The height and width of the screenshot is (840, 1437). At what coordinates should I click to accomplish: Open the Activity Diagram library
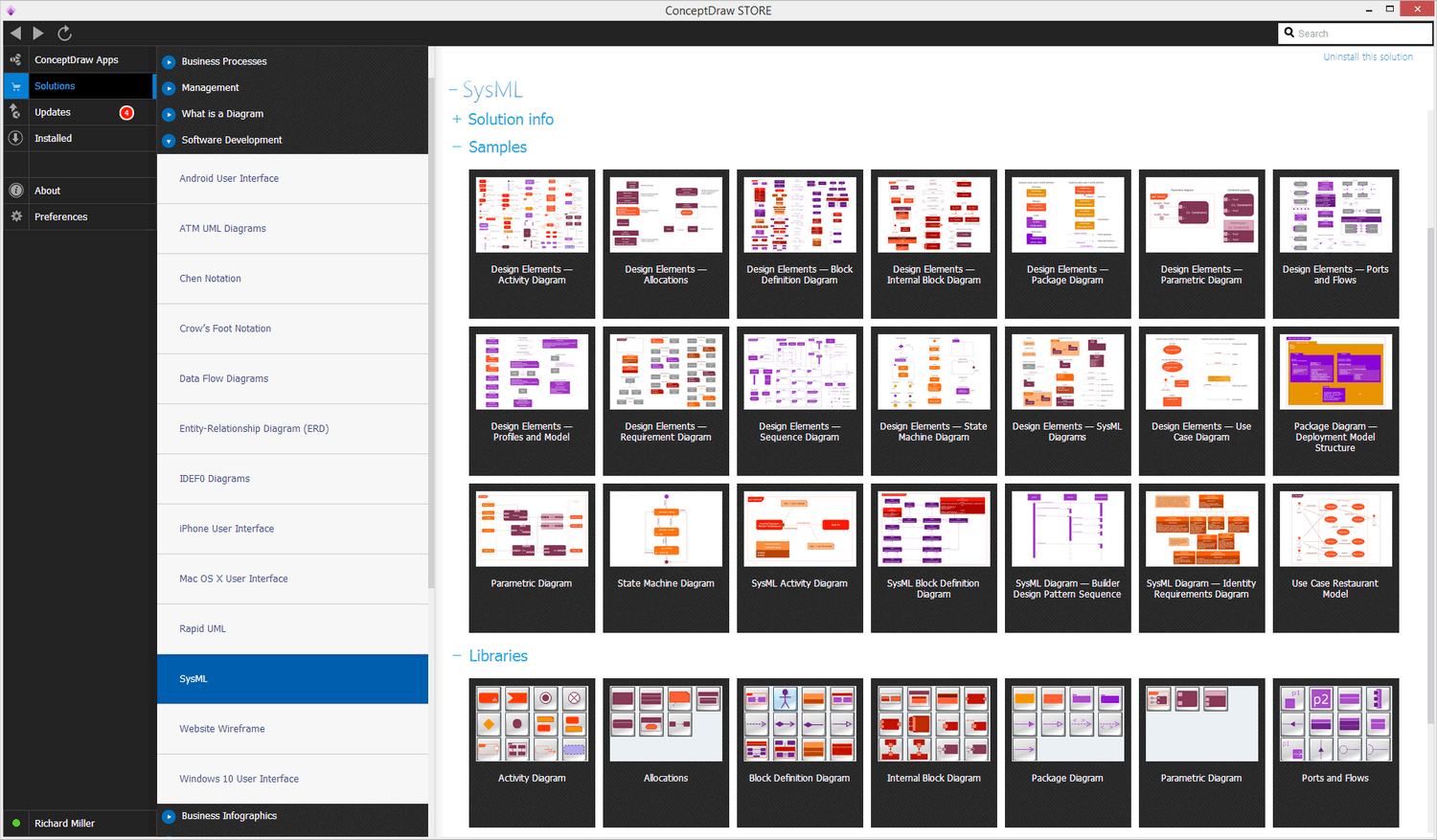[x=532, y=753]
